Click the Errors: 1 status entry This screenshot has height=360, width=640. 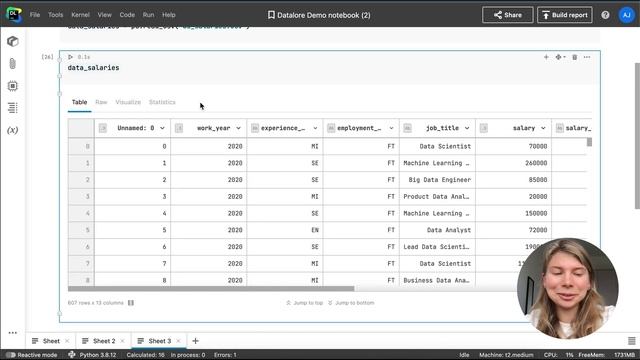[x=225, y=355]
